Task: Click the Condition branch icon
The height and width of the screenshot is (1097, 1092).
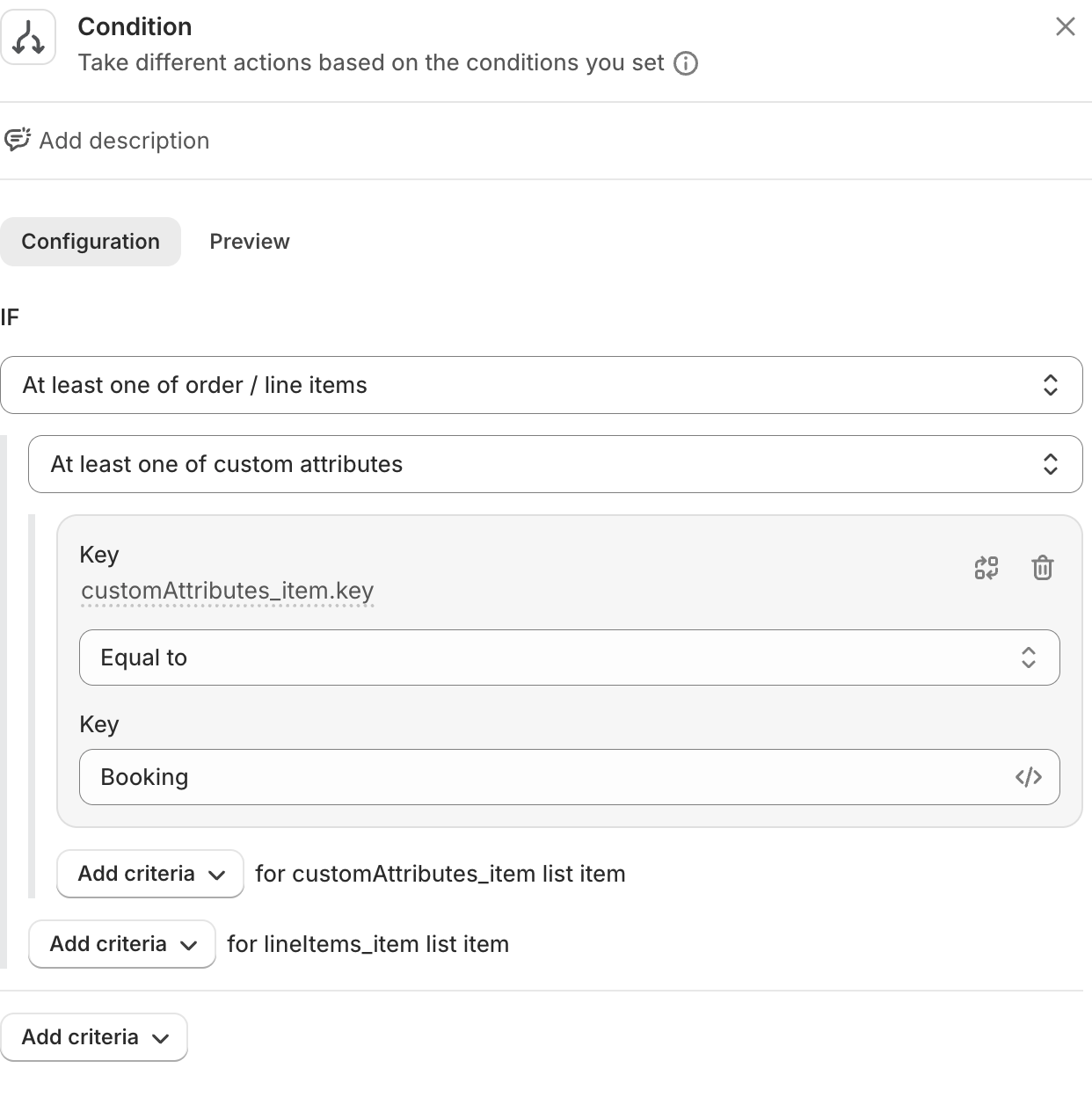Action: point(29,38)
